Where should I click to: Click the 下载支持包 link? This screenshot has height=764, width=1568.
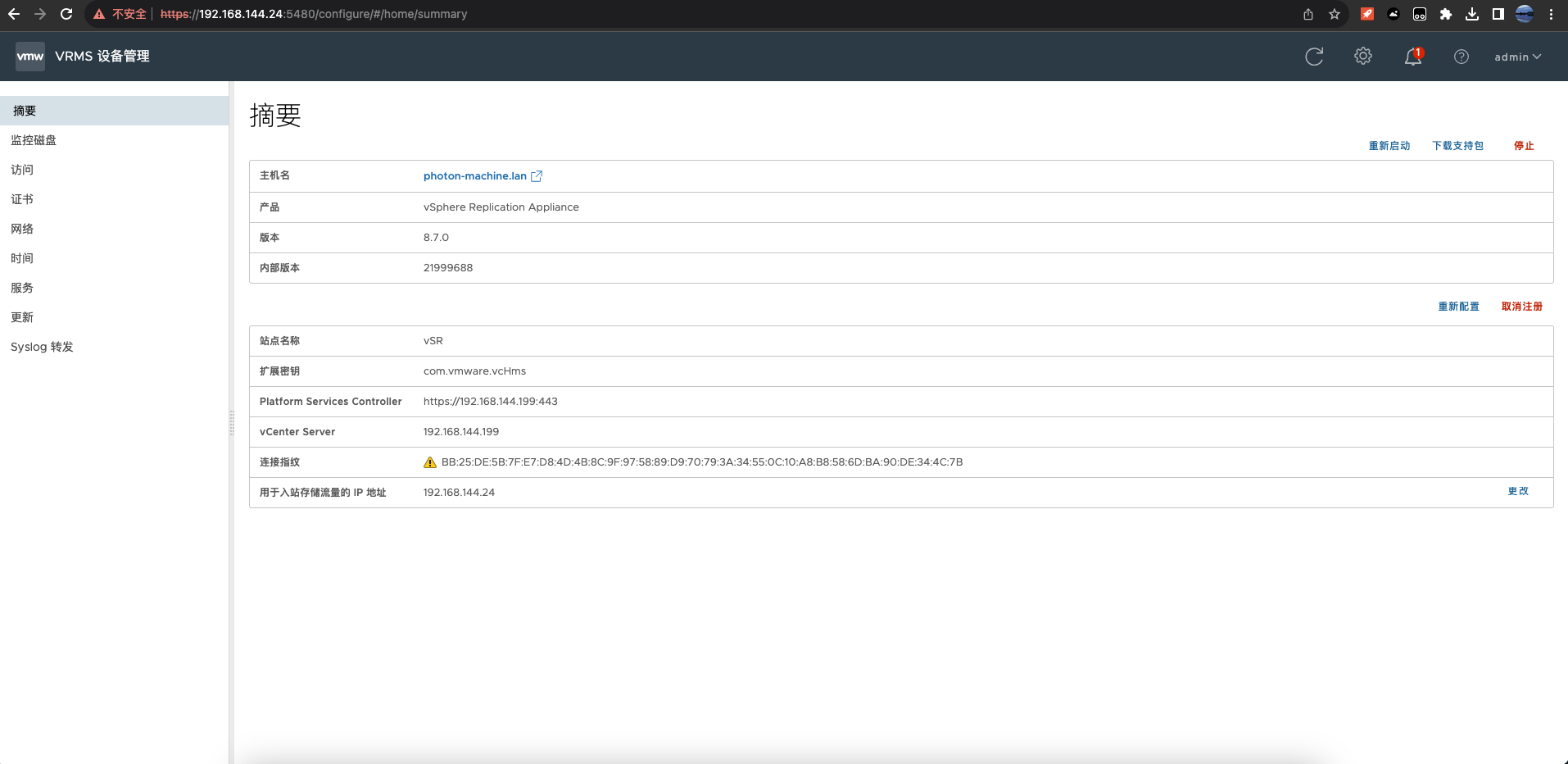tap(1457, 146)
